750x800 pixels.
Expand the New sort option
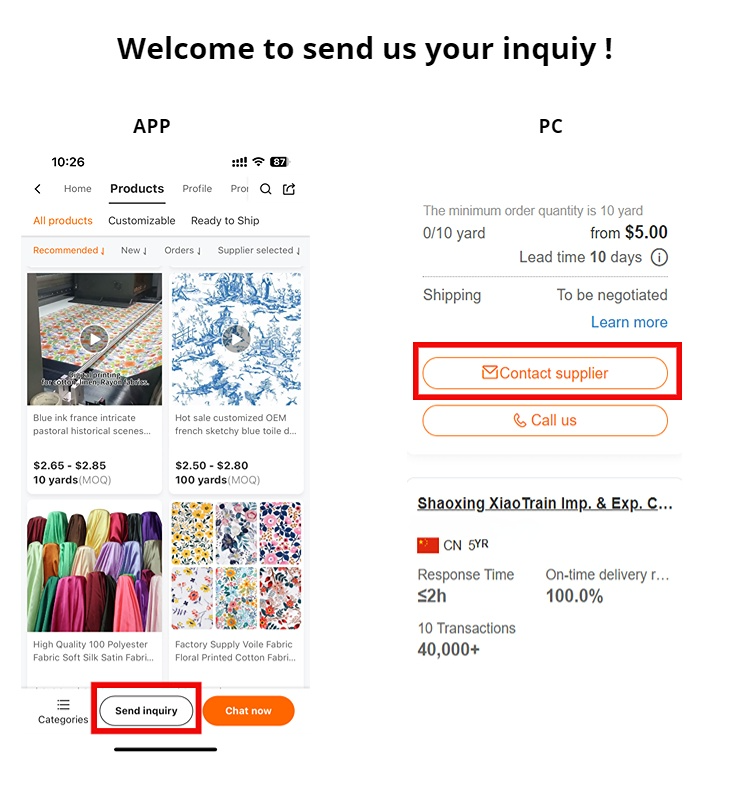click(x=134, y=251)
